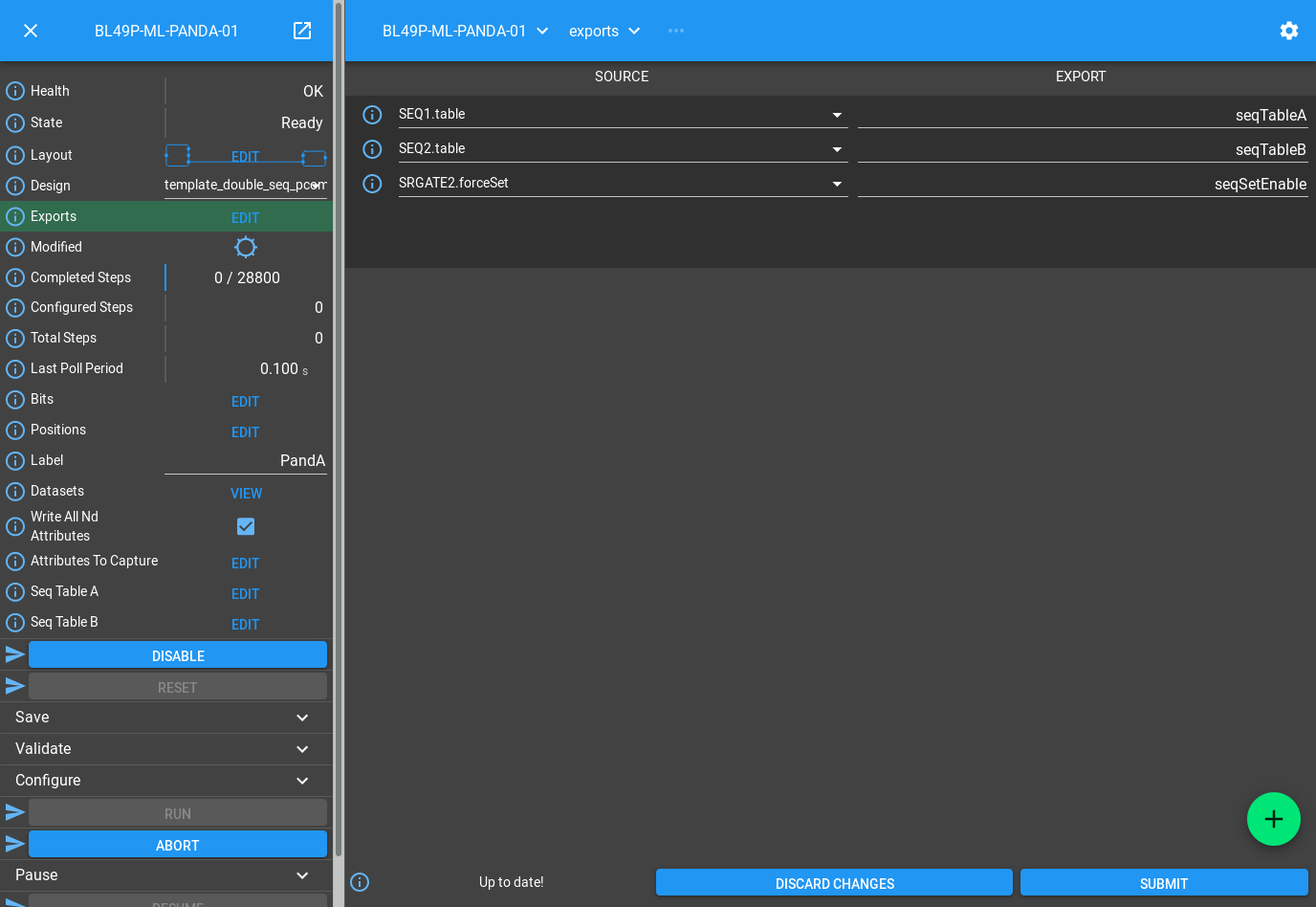
Task: Expand the Save section
Action: pyautogui.click(x=302, y=718)
